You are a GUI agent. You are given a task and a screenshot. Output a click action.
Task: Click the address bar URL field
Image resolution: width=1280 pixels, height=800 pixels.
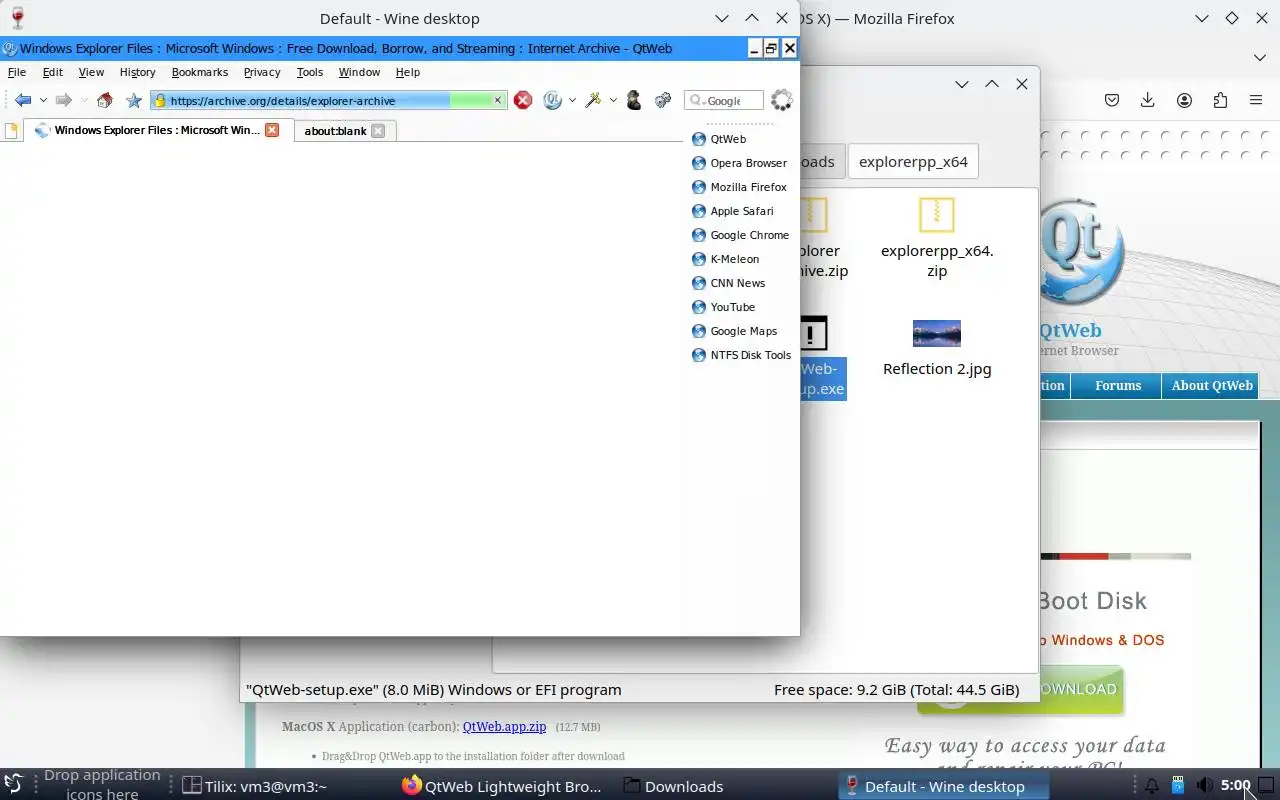pos(328,100)
